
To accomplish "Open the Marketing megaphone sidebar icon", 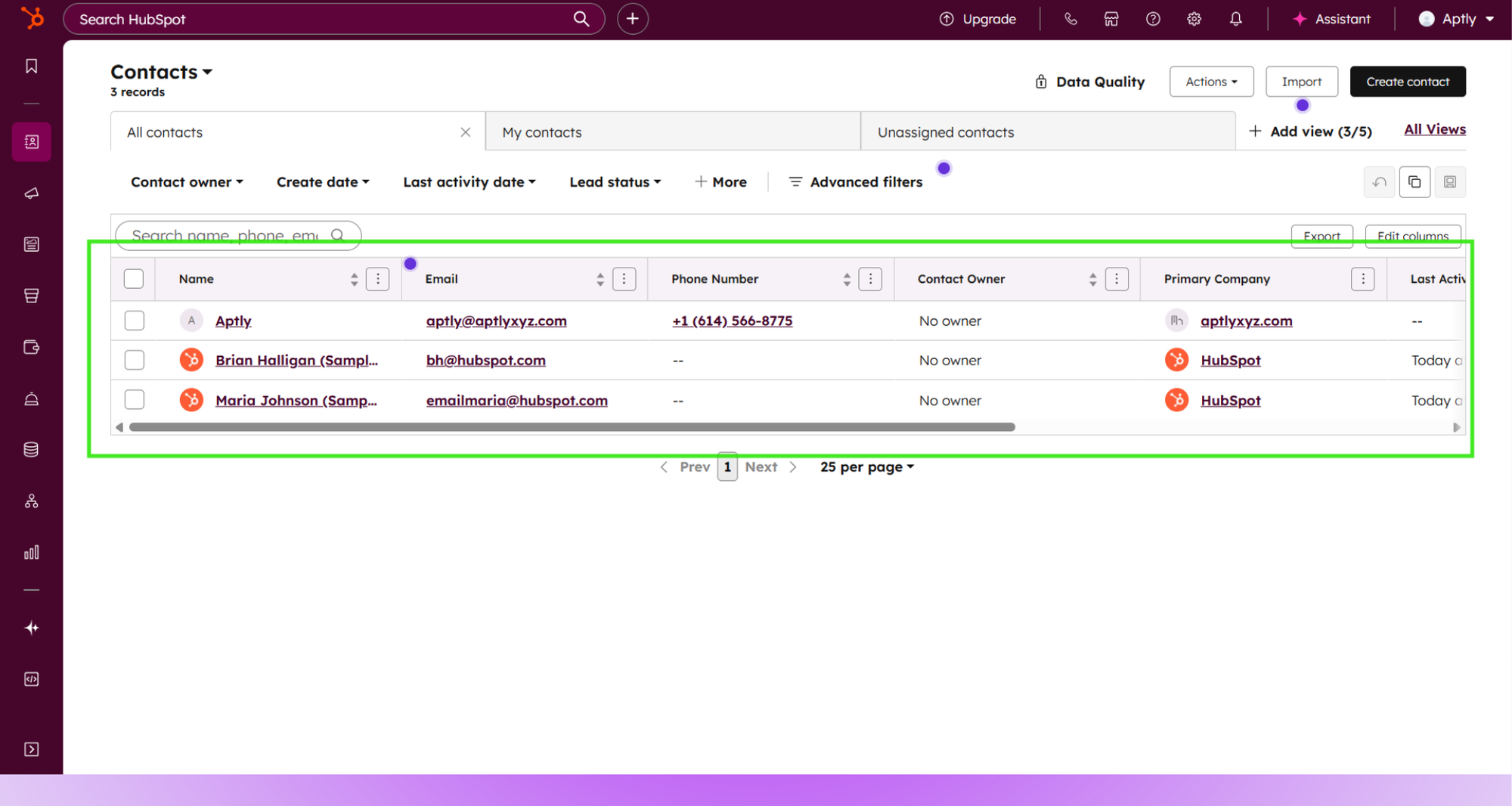I will tap(32, 193).
